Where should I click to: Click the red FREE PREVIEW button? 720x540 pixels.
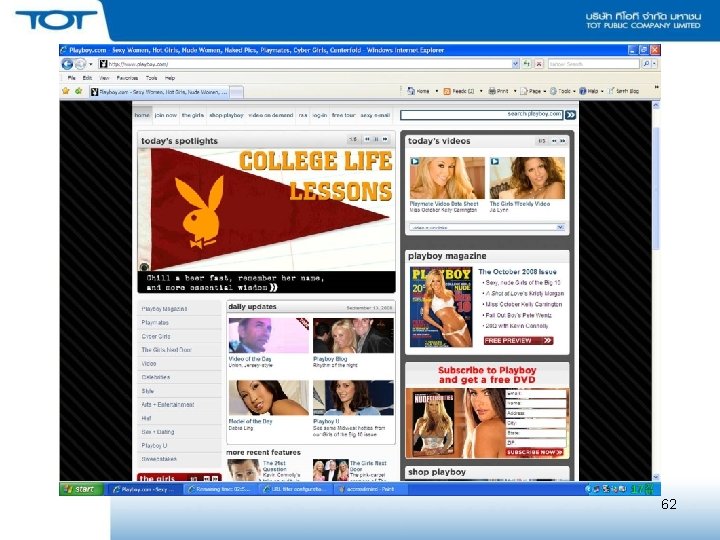(518, 341)
